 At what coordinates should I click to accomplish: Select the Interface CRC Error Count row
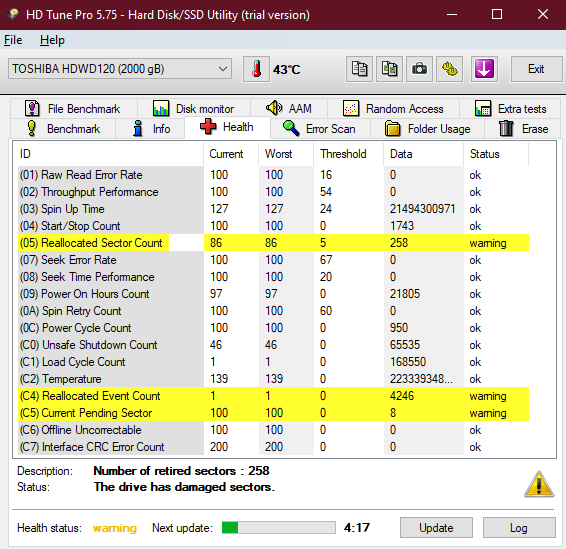click(273, 447)
